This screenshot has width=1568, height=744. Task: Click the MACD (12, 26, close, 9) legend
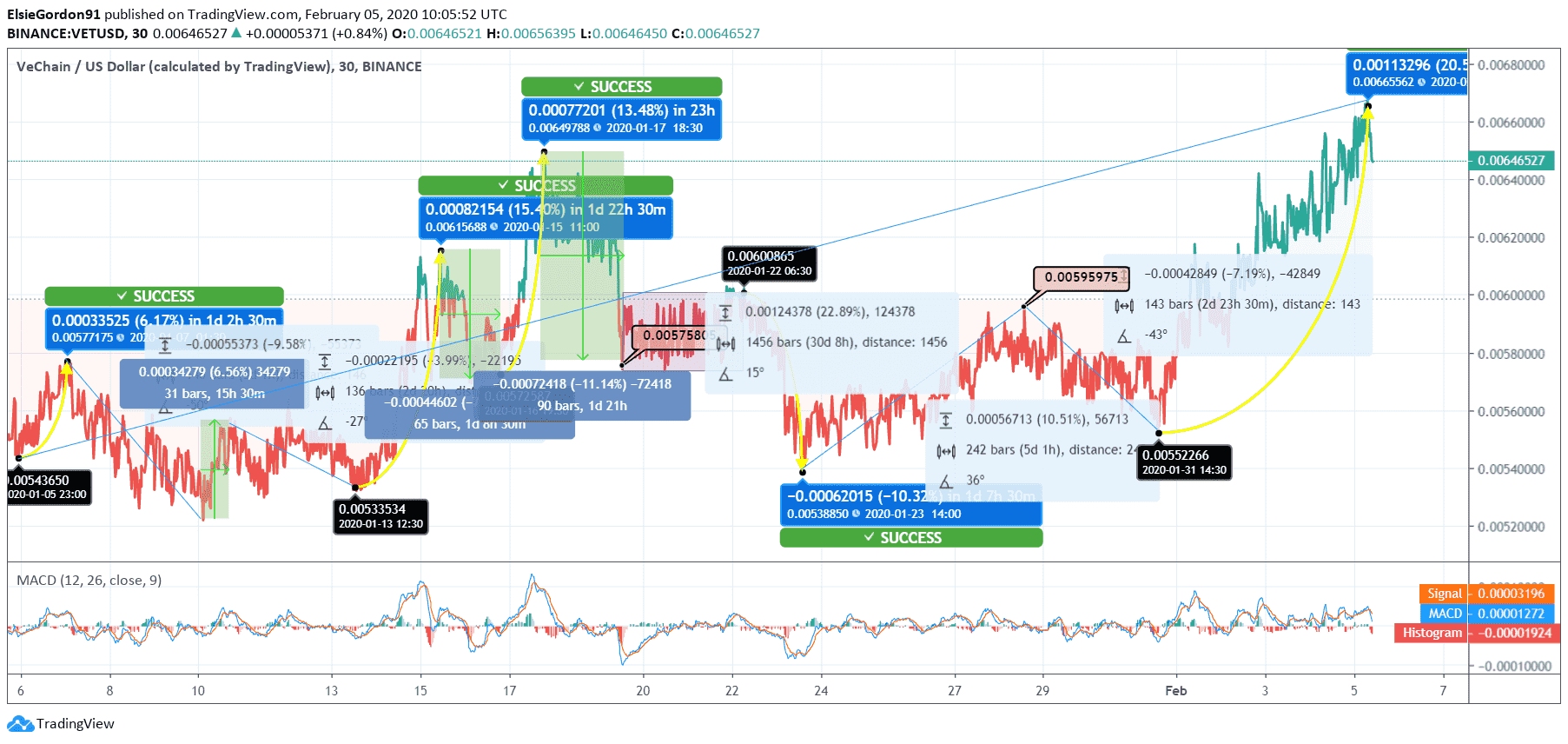tap(89, 580)
